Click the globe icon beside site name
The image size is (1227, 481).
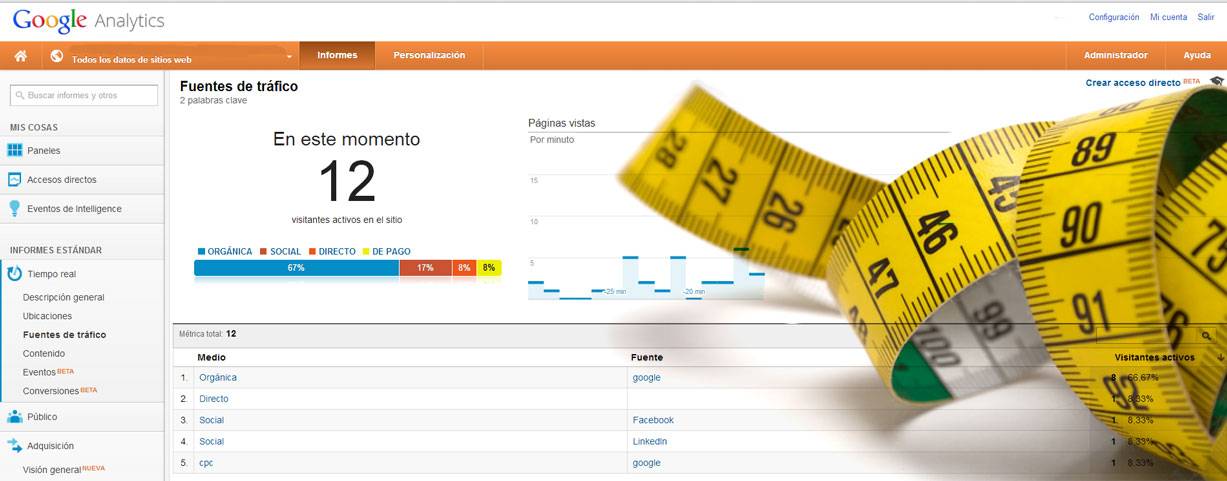56,57
